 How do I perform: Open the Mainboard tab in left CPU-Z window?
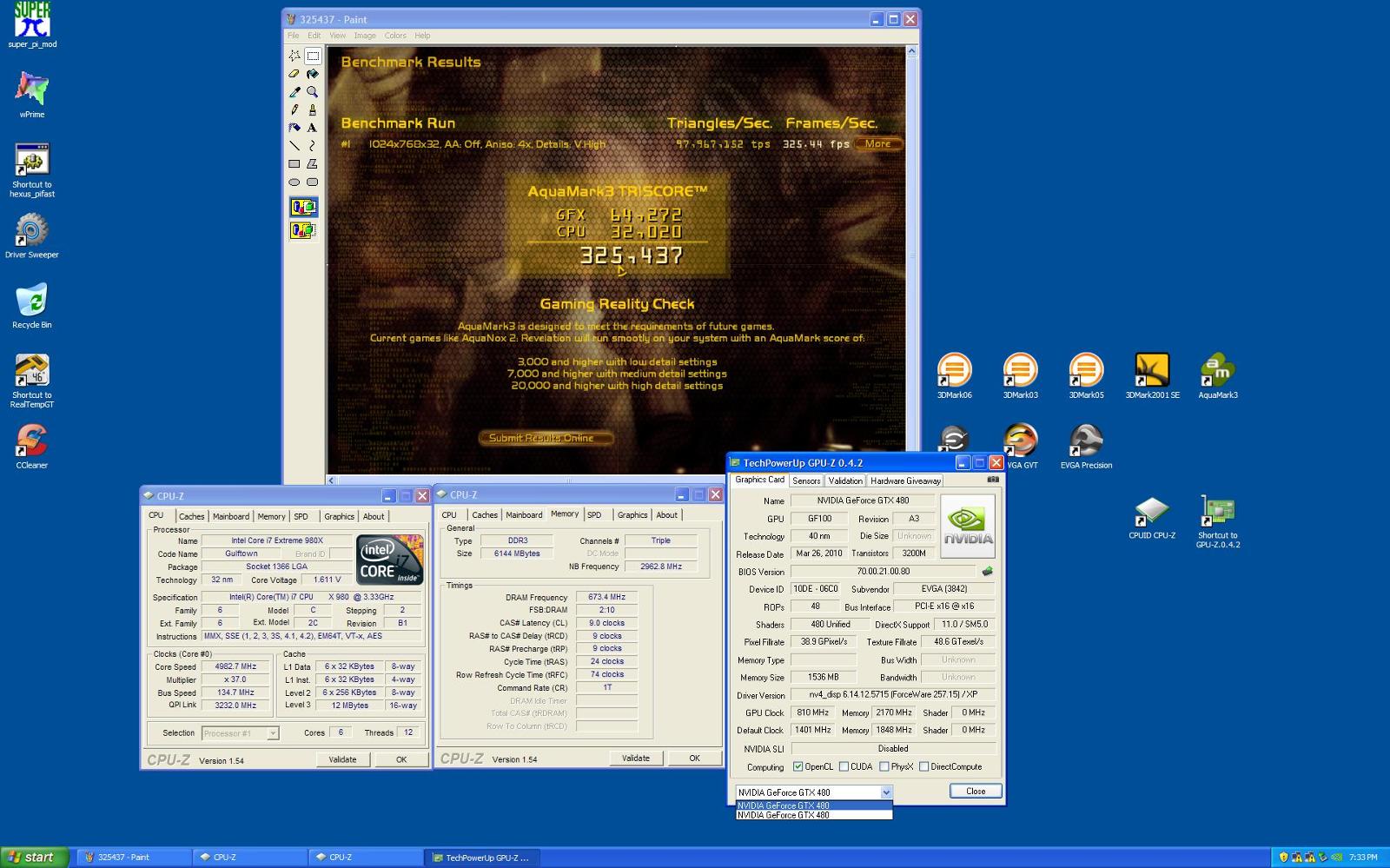[231, 516]
